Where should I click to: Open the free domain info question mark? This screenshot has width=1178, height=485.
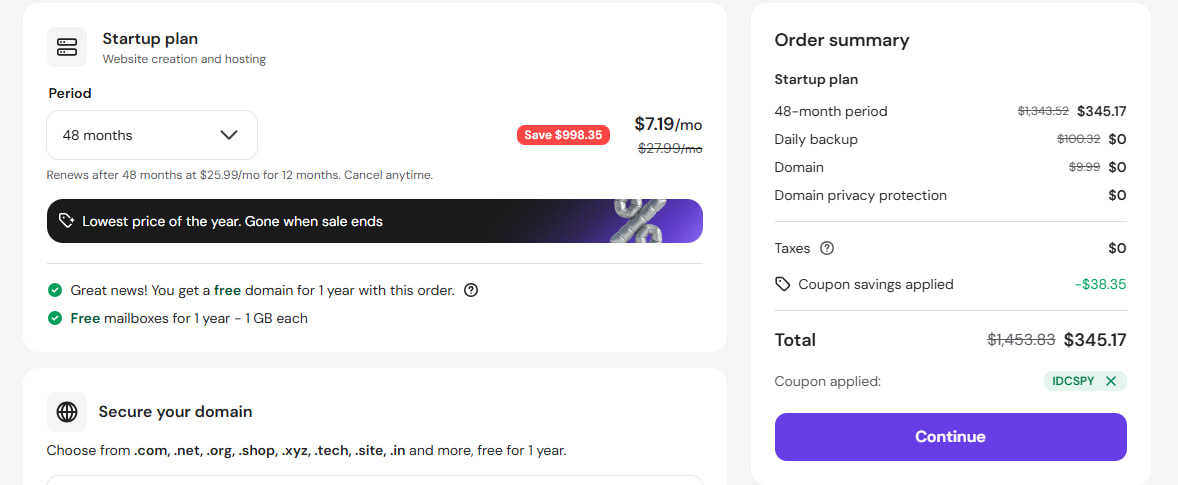pos(471,290)
